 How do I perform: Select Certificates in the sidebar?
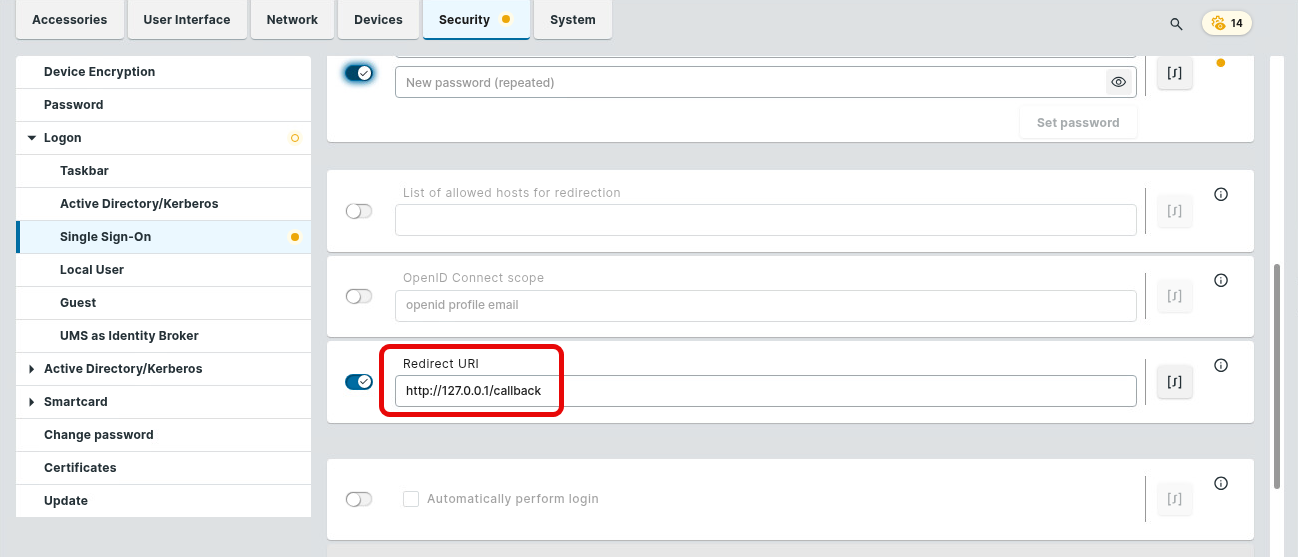click(80, 468)
